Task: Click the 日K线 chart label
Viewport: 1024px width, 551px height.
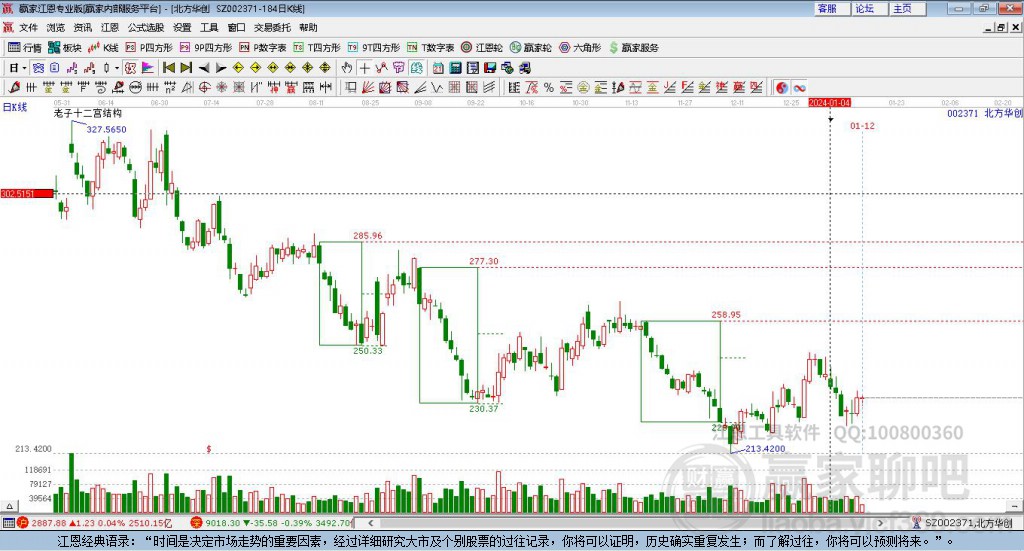Action: (14, 107)
